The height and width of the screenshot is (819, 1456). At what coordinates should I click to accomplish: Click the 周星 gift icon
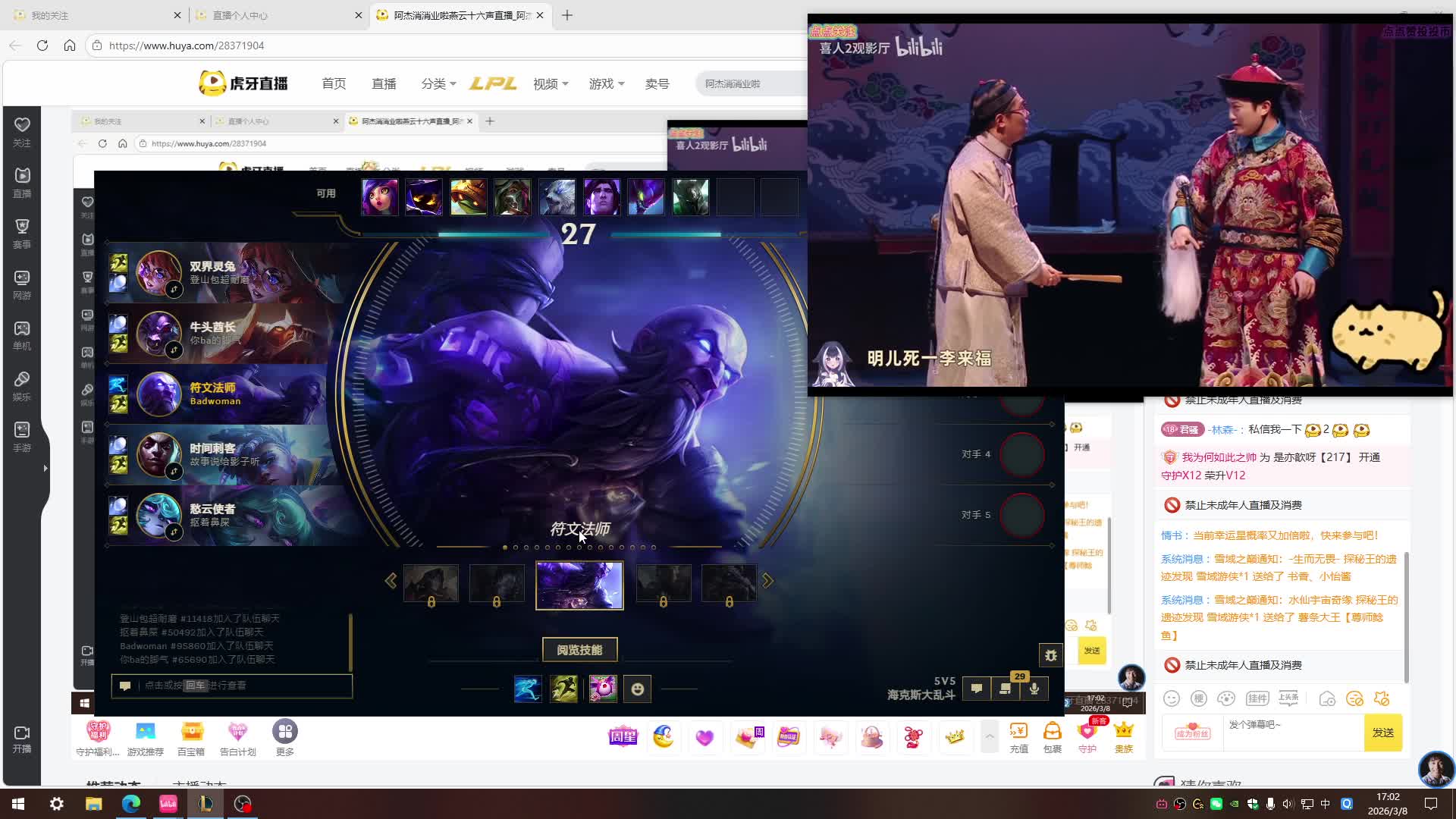(x=623, y=736)
